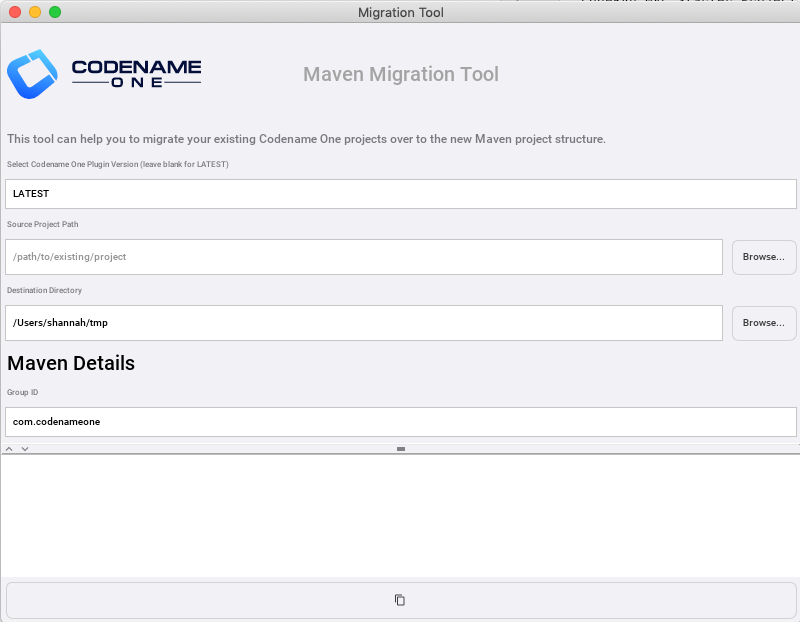Edit the Group ID field com.codenameone
This screenshot has width=800, height=622.
[x=400, y=422]
